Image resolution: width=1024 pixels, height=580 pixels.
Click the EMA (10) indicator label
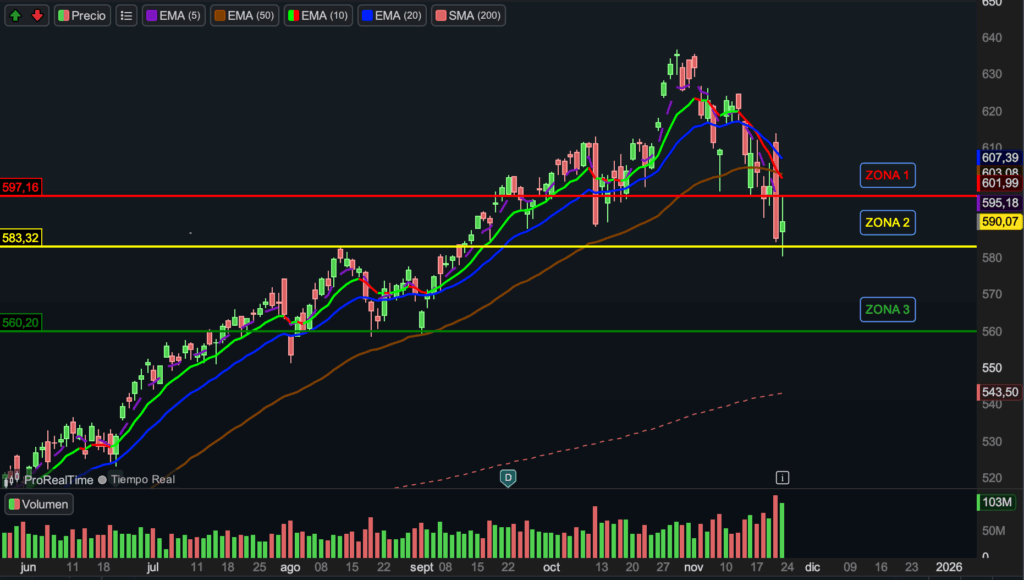click(x=320, y=15)
